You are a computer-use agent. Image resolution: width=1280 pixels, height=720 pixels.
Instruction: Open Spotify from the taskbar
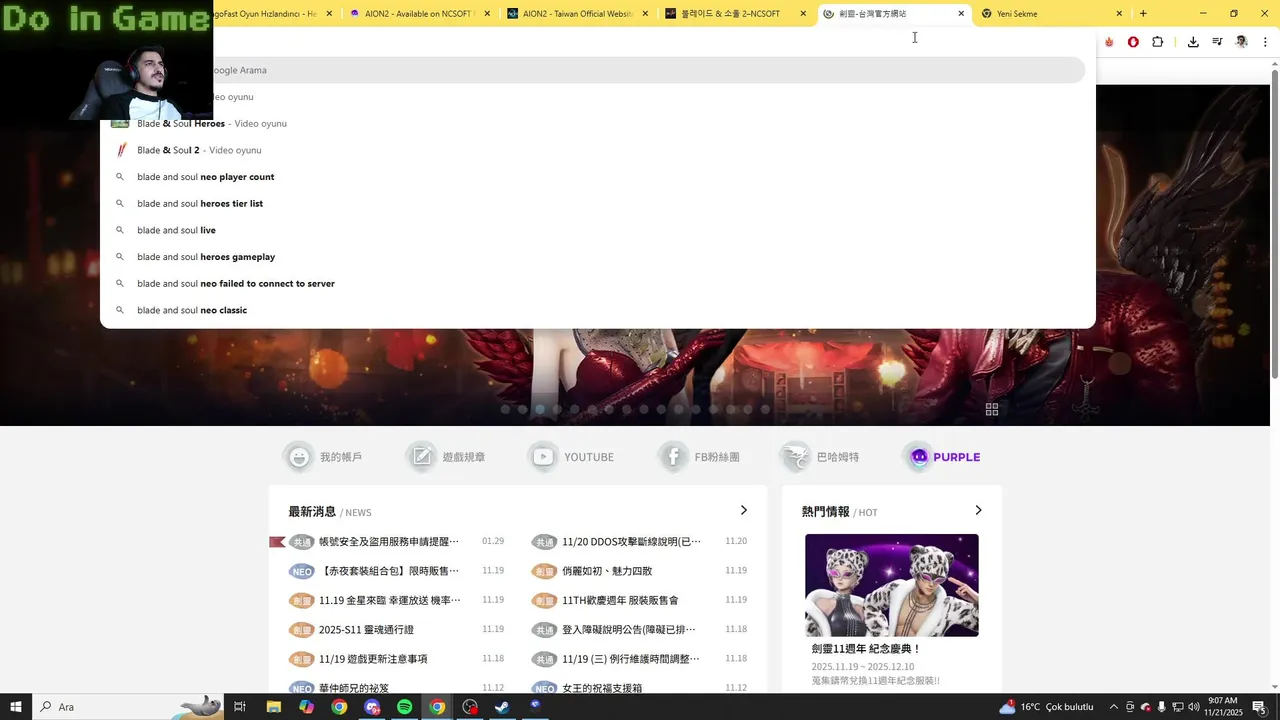pyautogui.click(x=404, y=707)
